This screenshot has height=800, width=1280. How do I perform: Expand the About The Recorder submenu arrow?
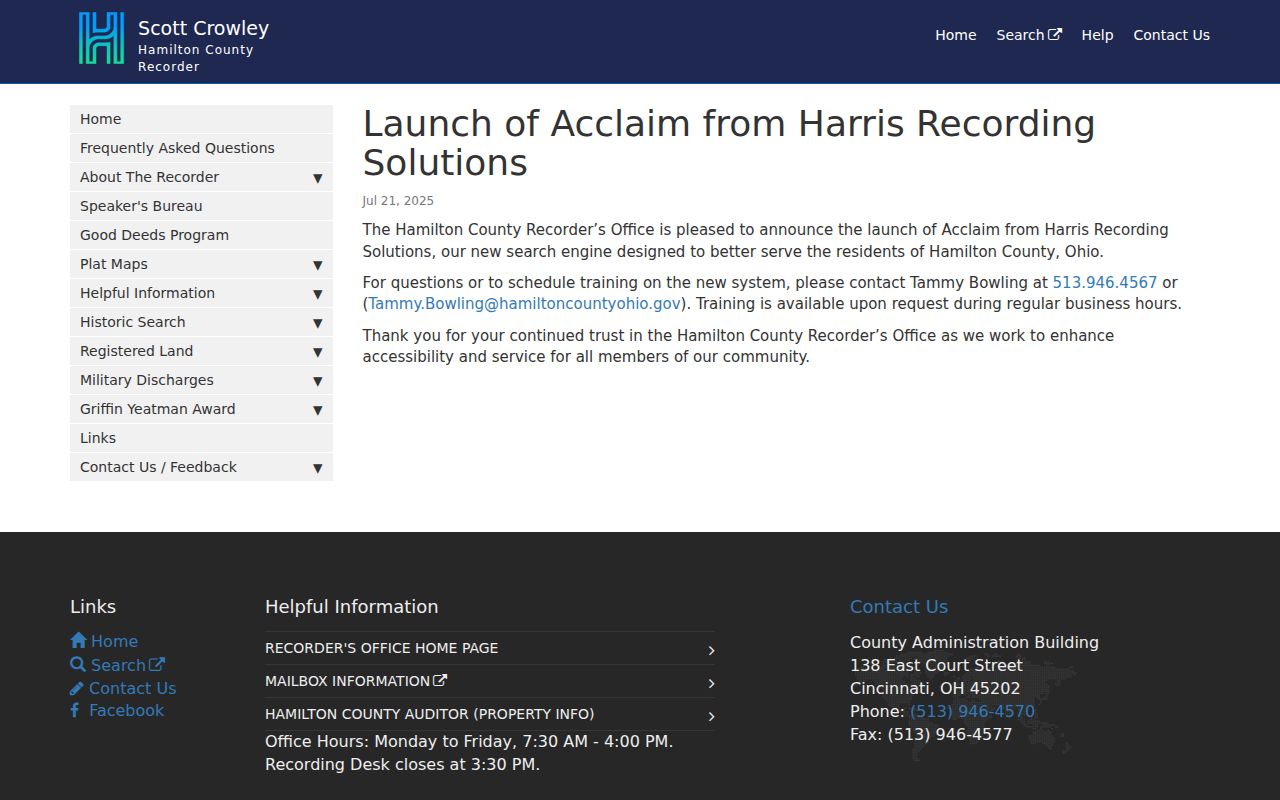click(x=317, y=178)
